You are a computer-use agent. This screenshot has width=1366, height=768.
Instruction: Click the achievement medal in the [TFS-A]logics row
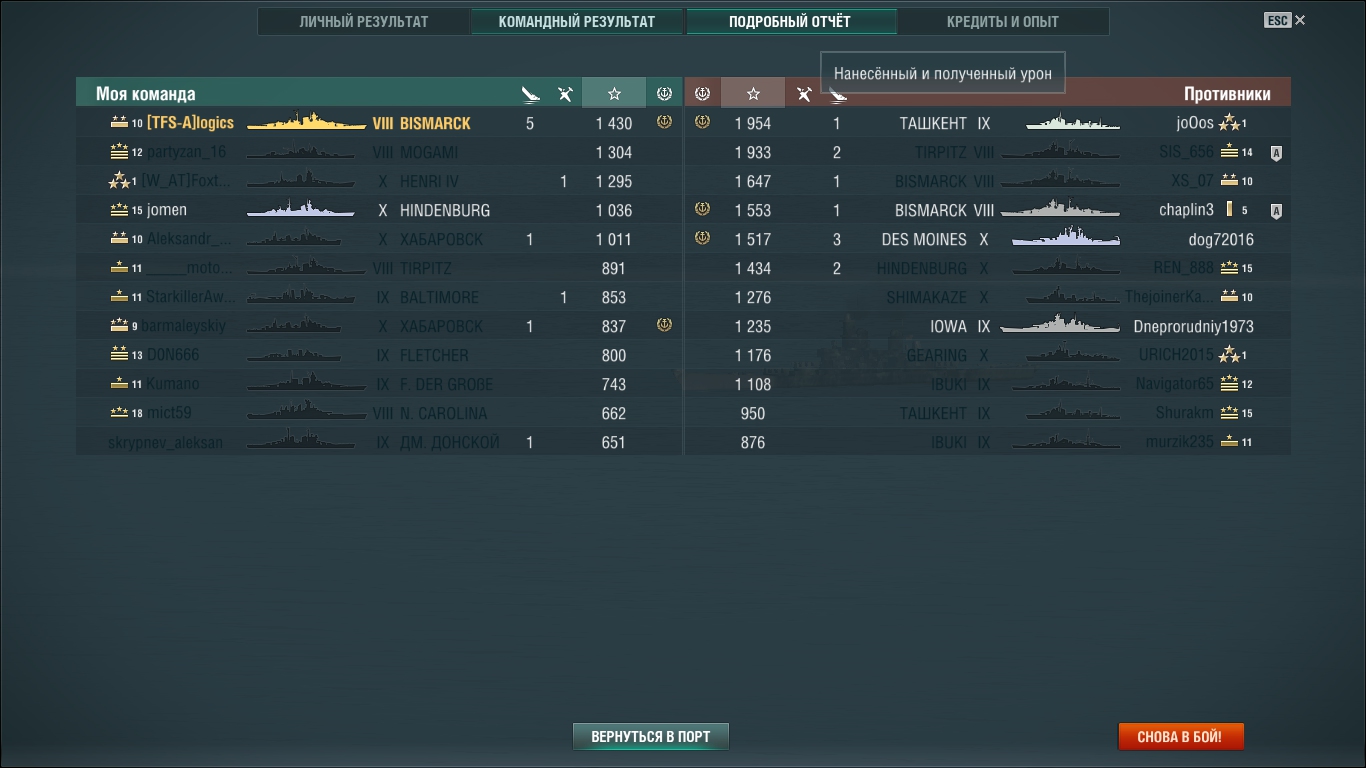pos(664,122)
